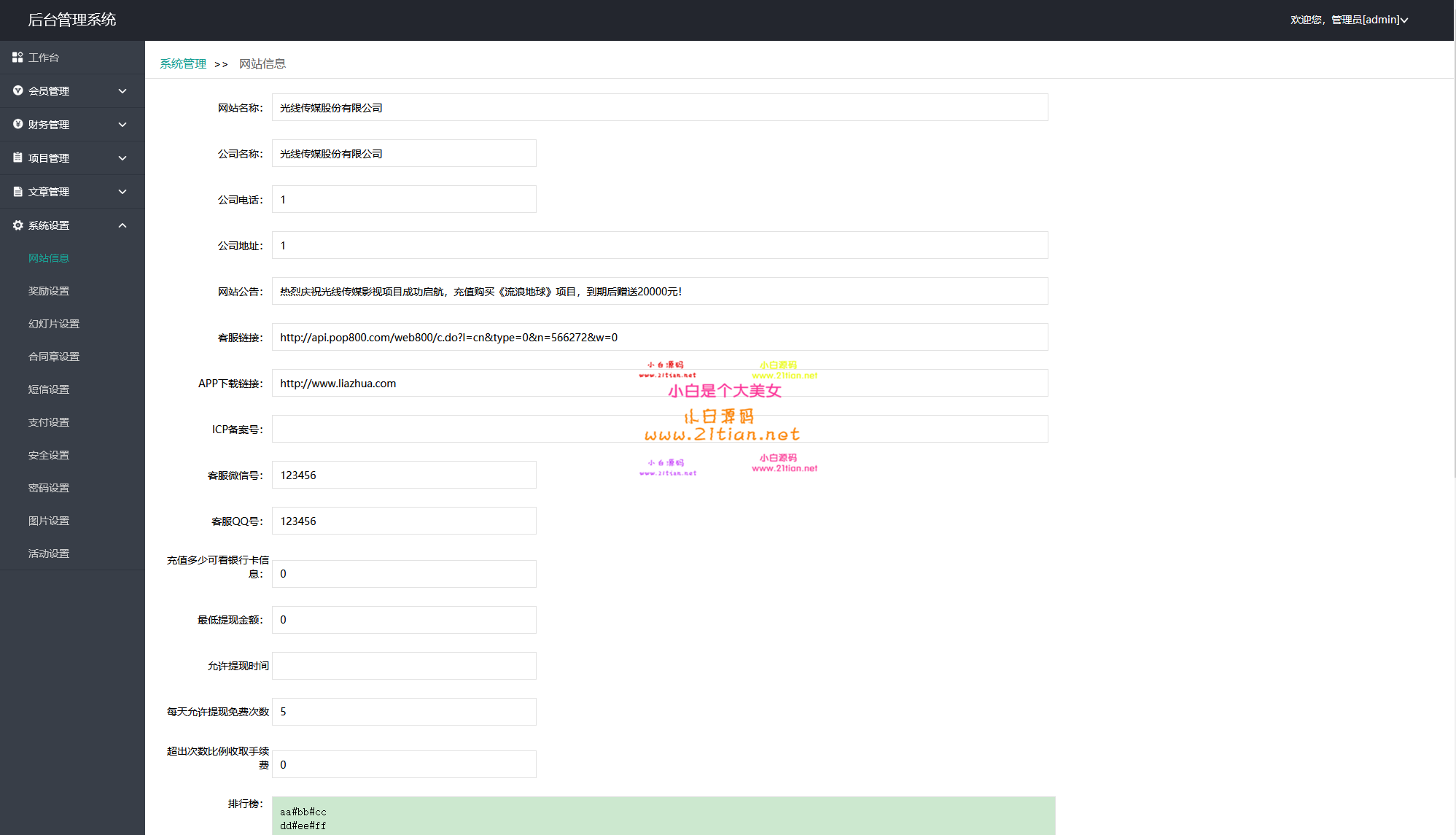Select 网站信息 in sidebar
The width and height of the screenshot is (1456, 835).
point(49,258)
